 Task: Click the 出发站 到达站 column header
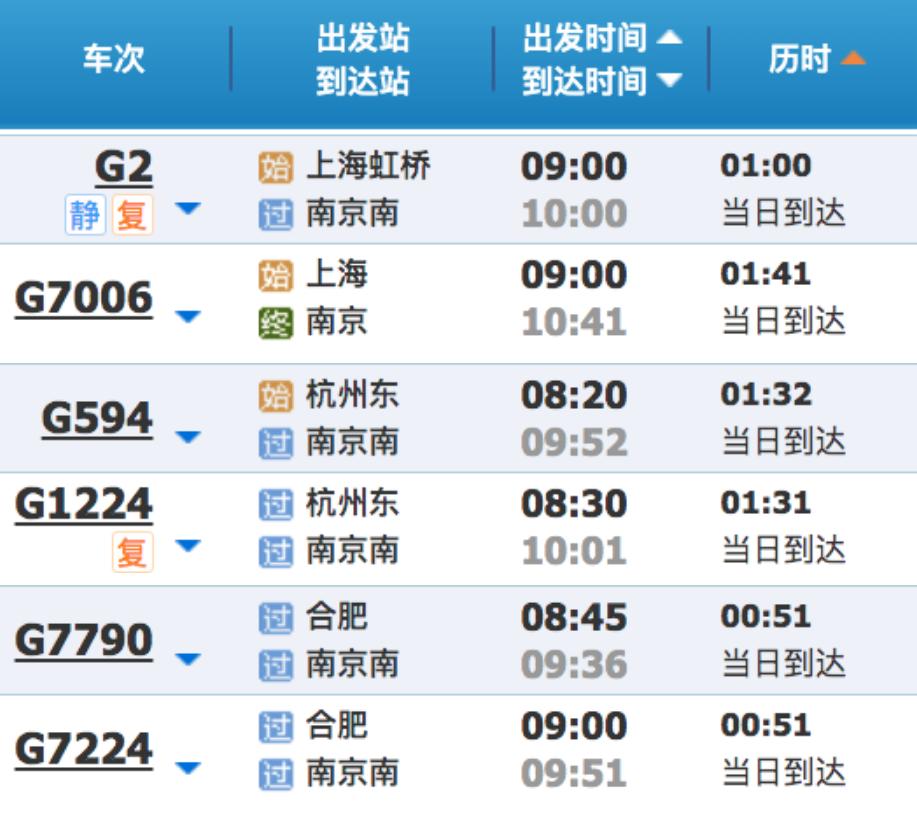coord(363,59)
